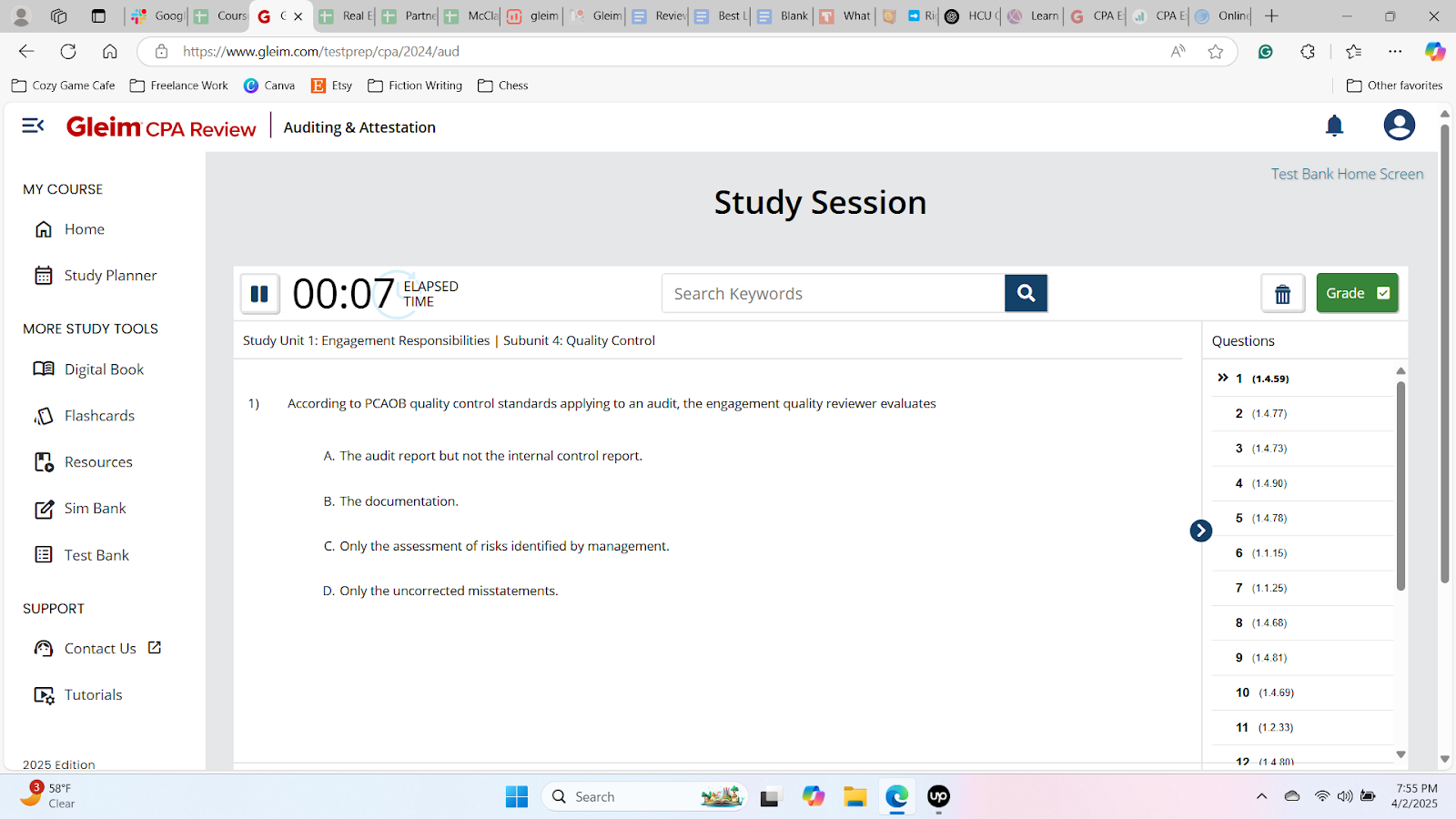Open Flashcards from the sidebar
Viewport: 1456px width, 819px height.
[98, 416]
